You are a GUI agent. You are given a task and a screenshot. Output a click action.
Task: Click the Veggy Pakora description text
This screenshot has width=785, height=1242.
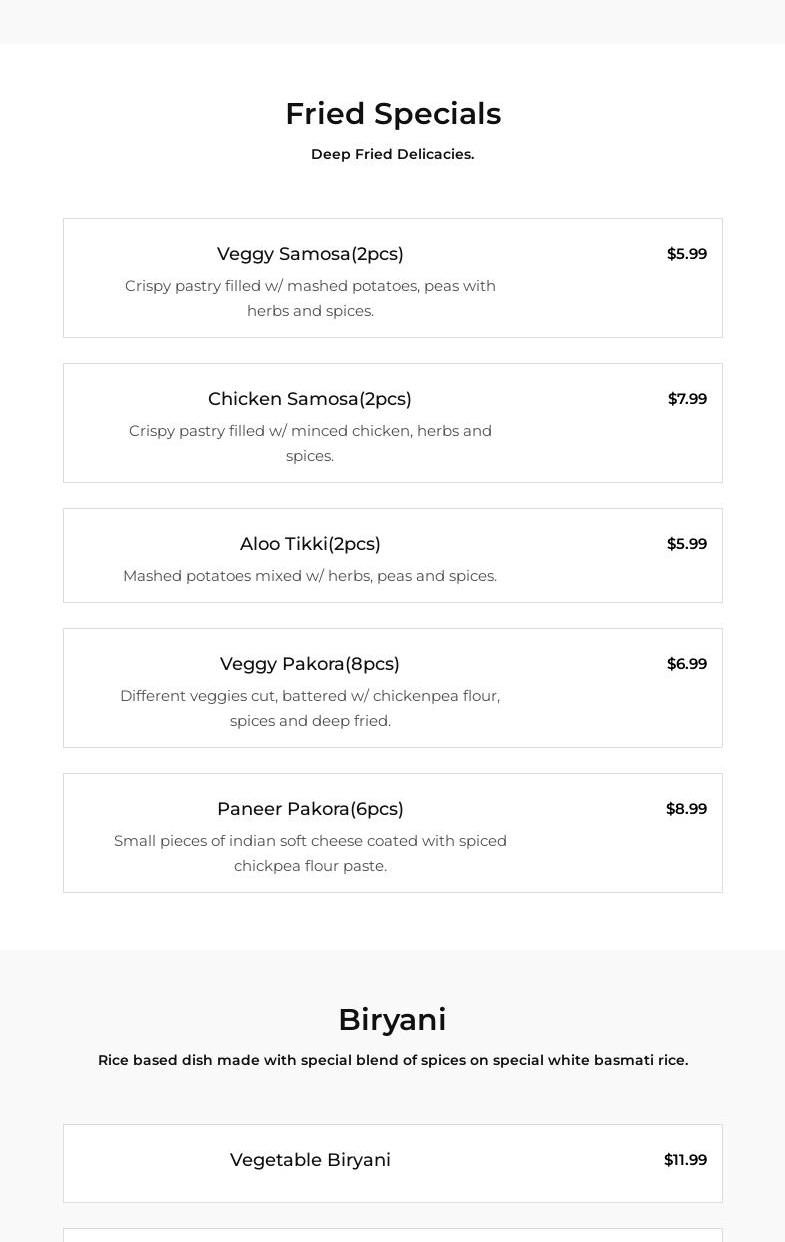point(310,708)
